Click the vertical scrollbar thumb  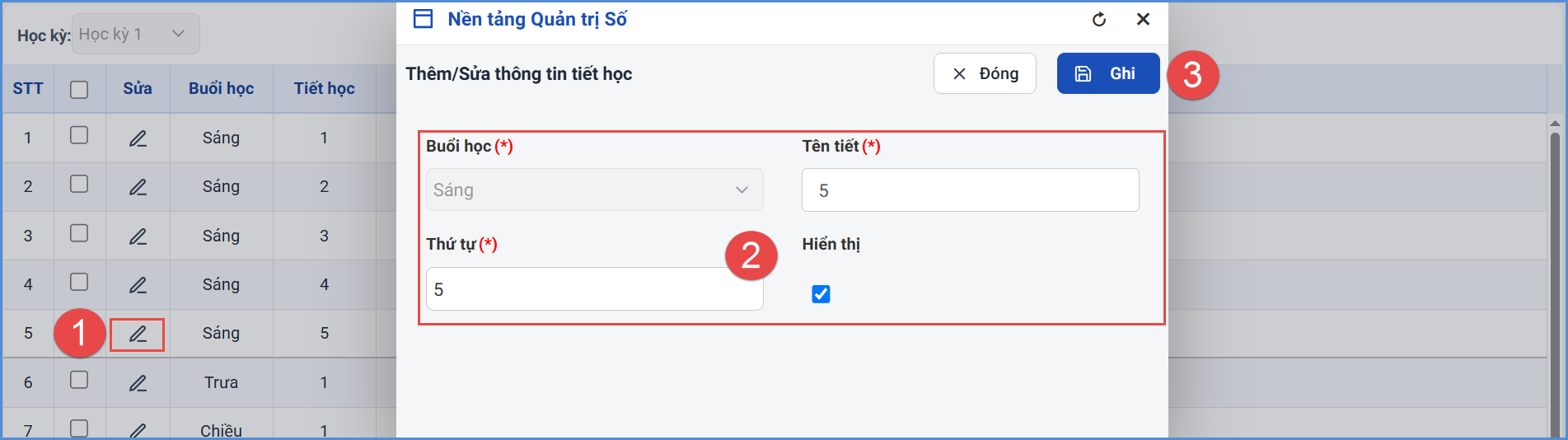[x=1555, y=283]
